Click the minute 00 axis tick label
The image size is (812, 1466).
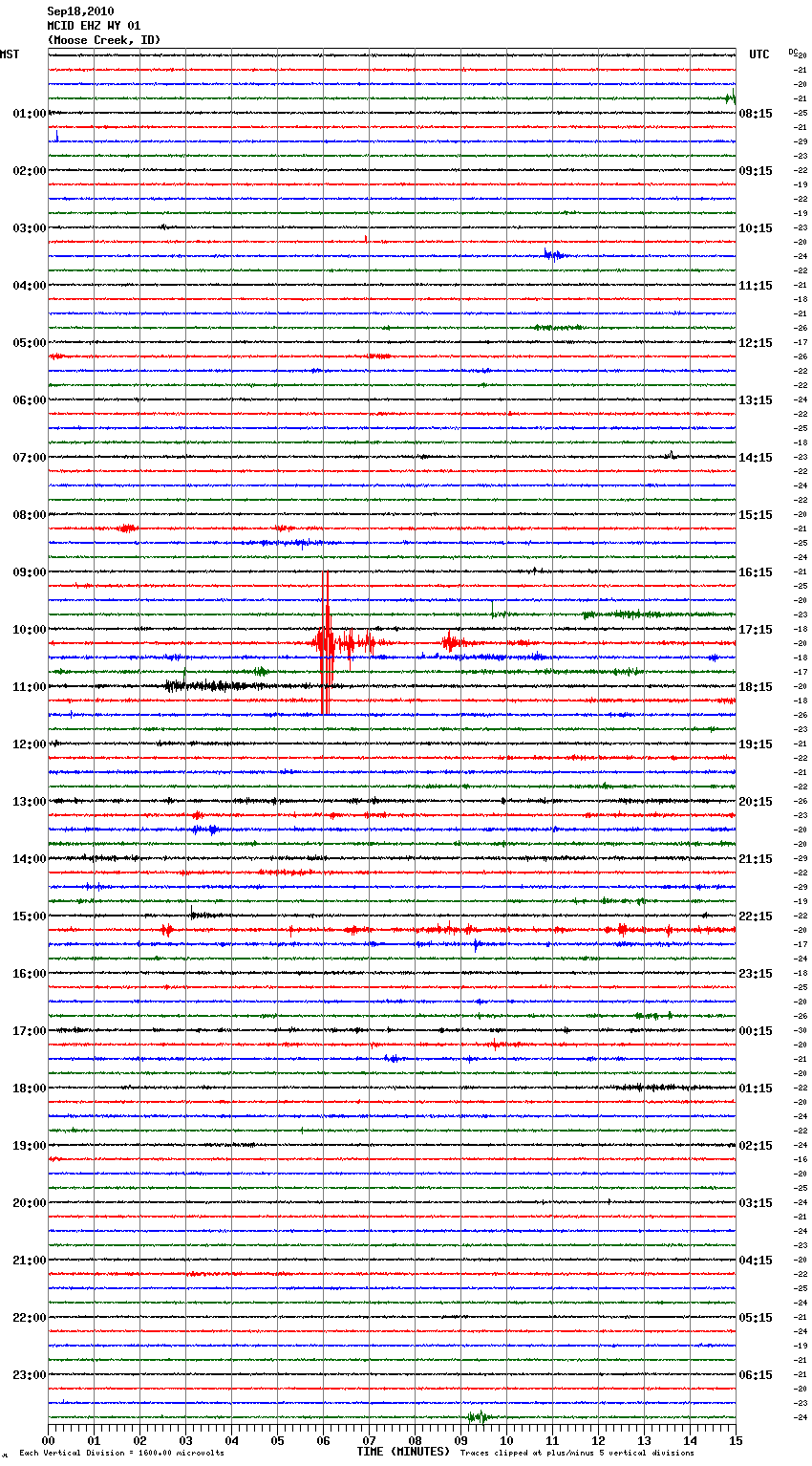[x=49, y=1441]
